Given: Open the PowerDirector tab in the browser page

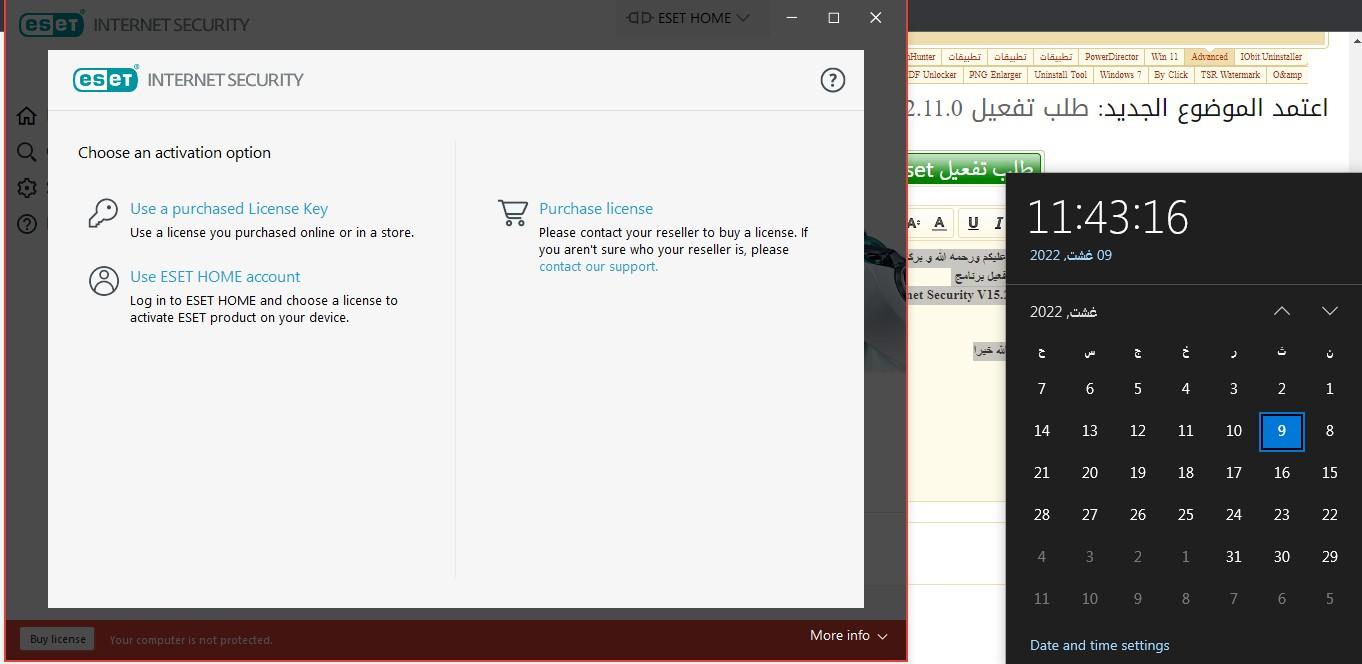Looking at the screenshot, I should tap(1111, 57).
